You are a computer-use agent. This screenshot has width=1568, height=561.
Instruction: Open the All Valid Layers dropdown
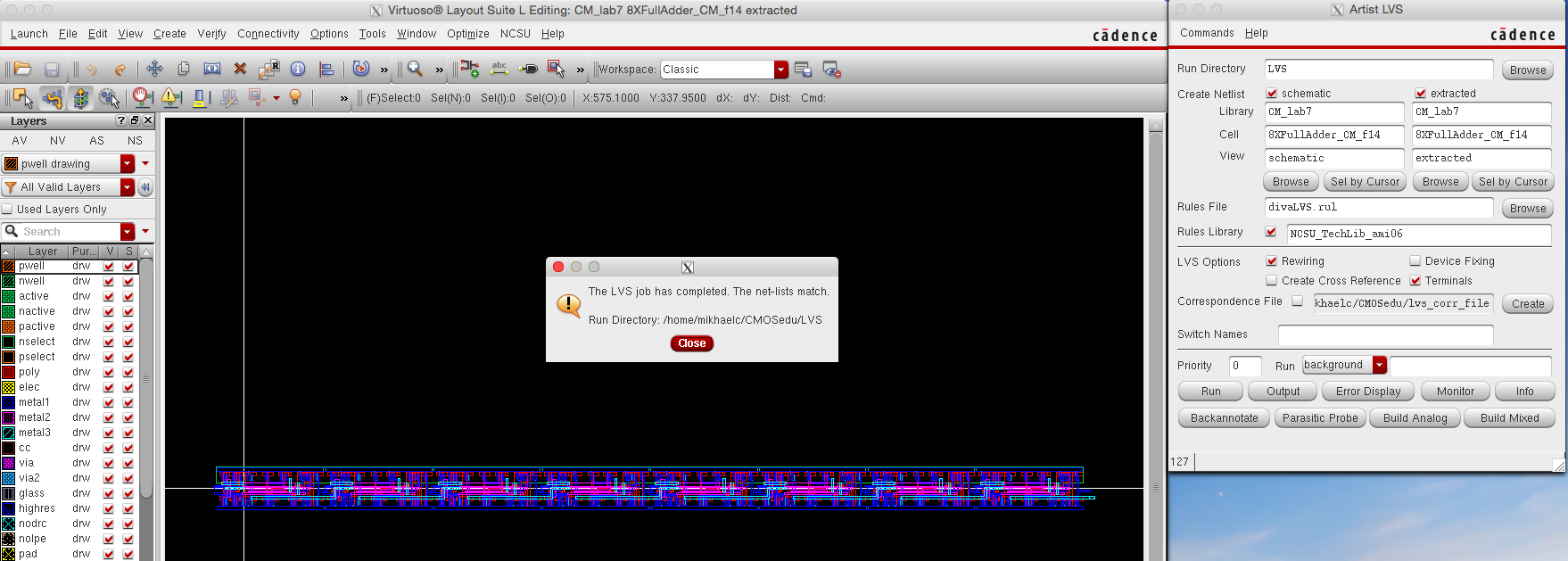(x=128, y=187)
